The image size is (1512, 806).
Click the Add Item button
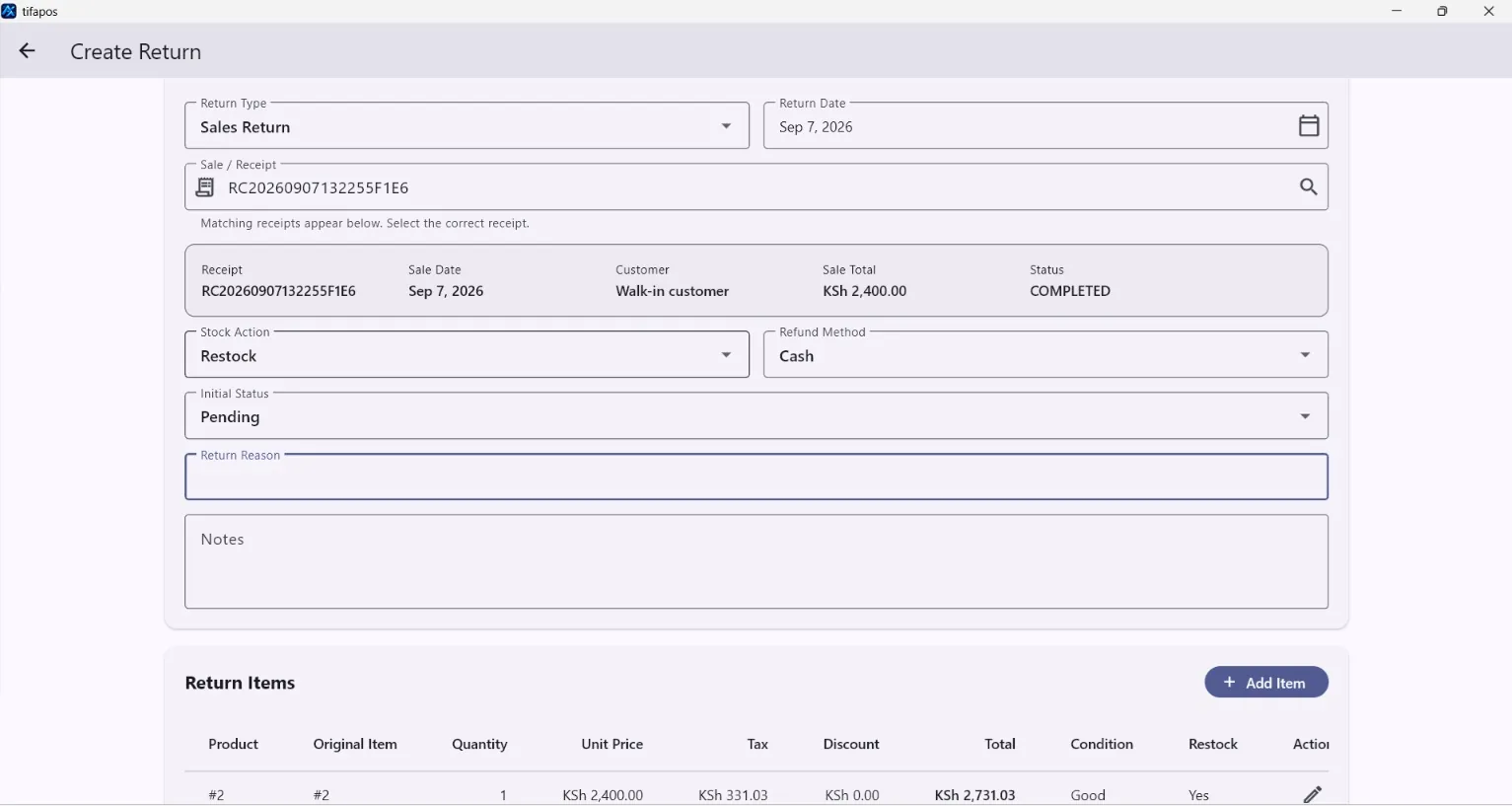pos(1266,683)
